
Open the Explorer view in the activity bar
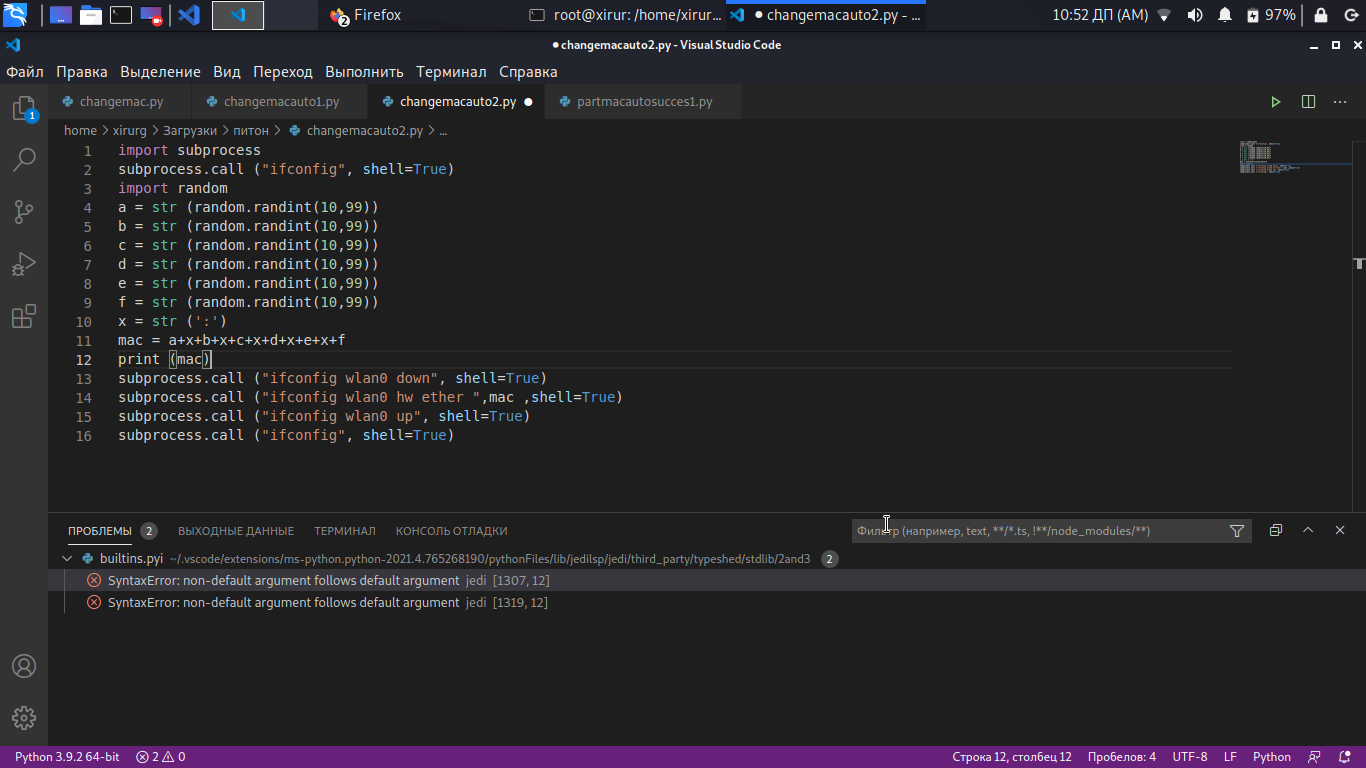(x=24, y=109)
